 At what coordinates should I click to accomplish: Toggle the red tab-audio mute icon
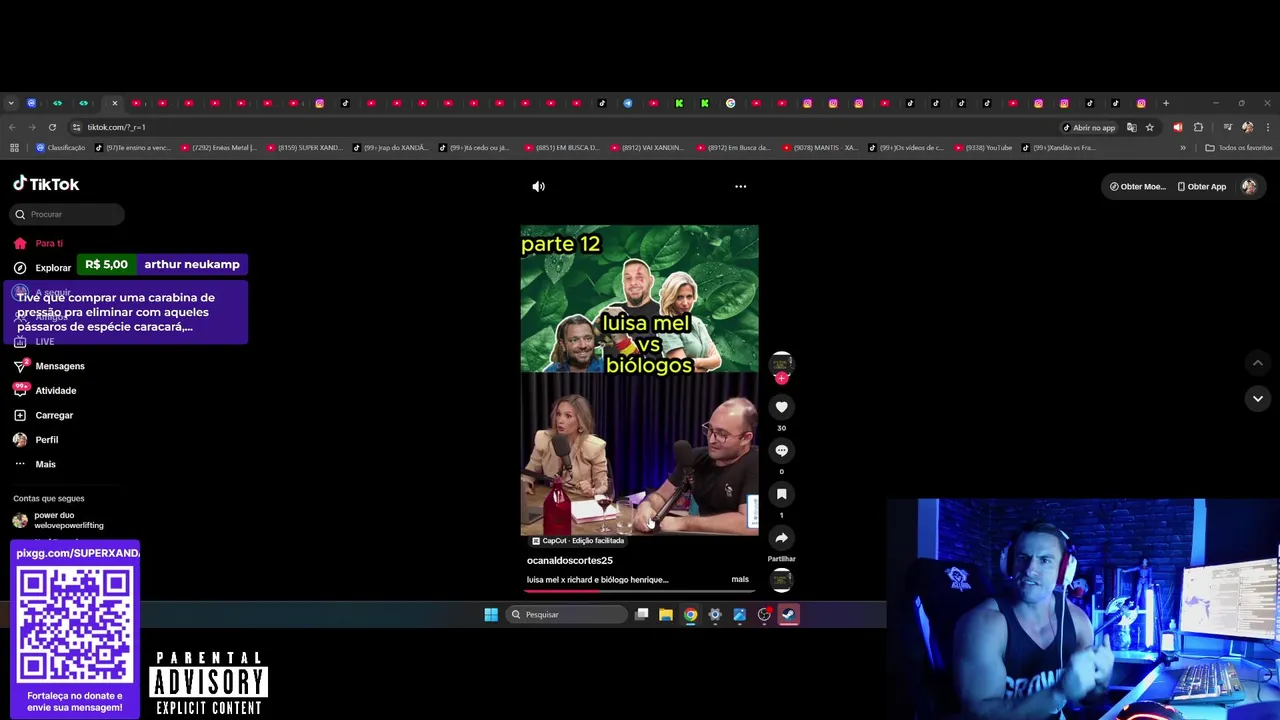pos(1177,127)
